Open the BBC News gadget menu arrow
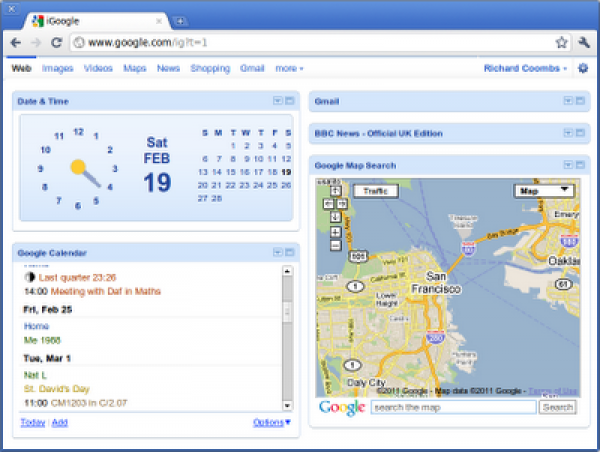 568,133
